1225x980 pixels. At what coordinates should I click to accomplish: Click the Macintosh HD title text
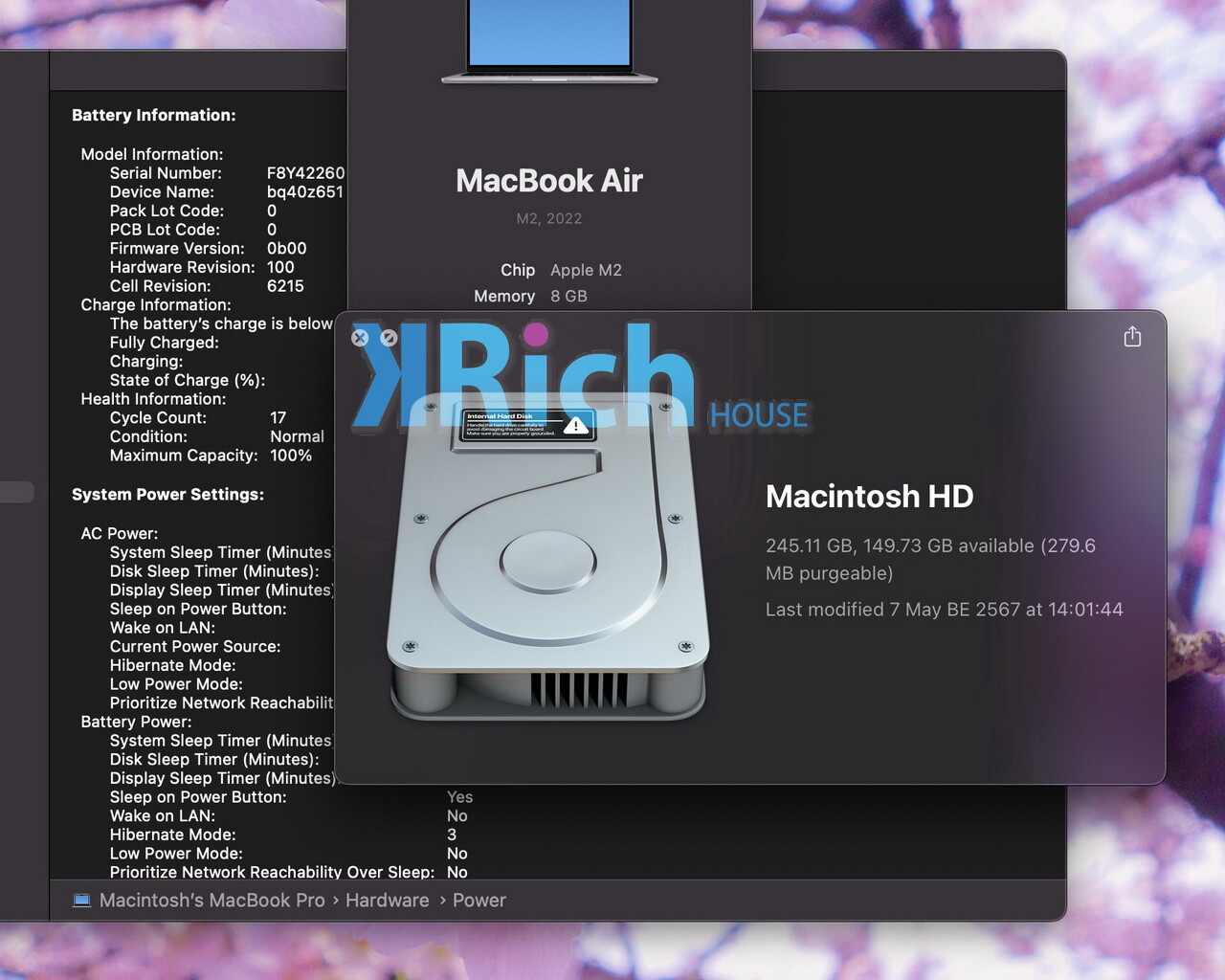coord(869,496)
